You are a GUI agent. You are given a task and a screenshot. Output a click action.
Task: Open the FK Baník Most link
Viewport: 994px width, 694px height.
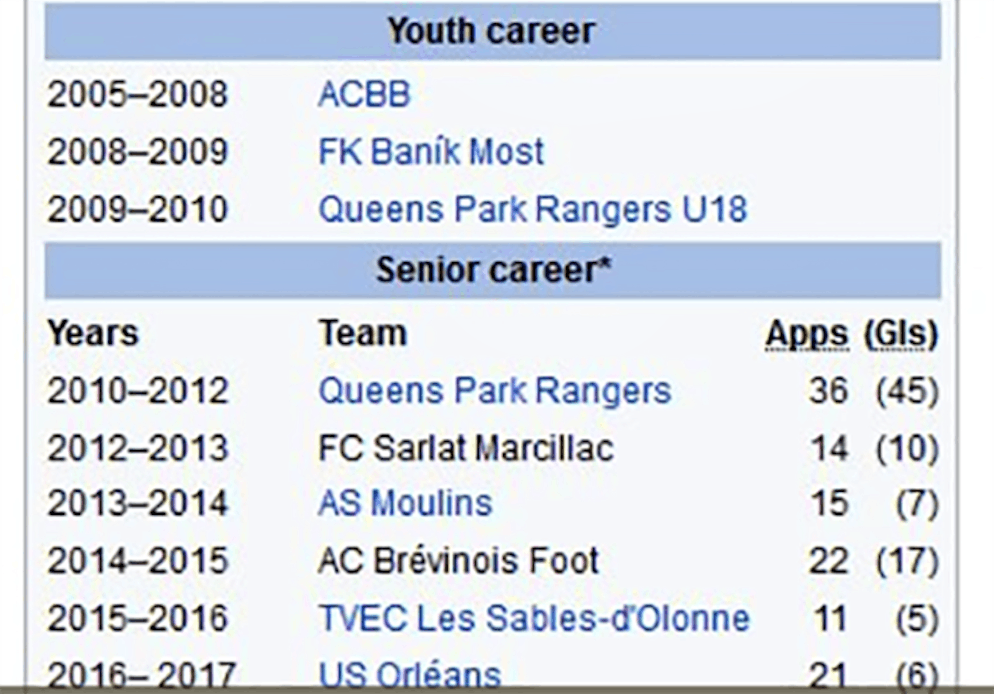pos(431,152)
